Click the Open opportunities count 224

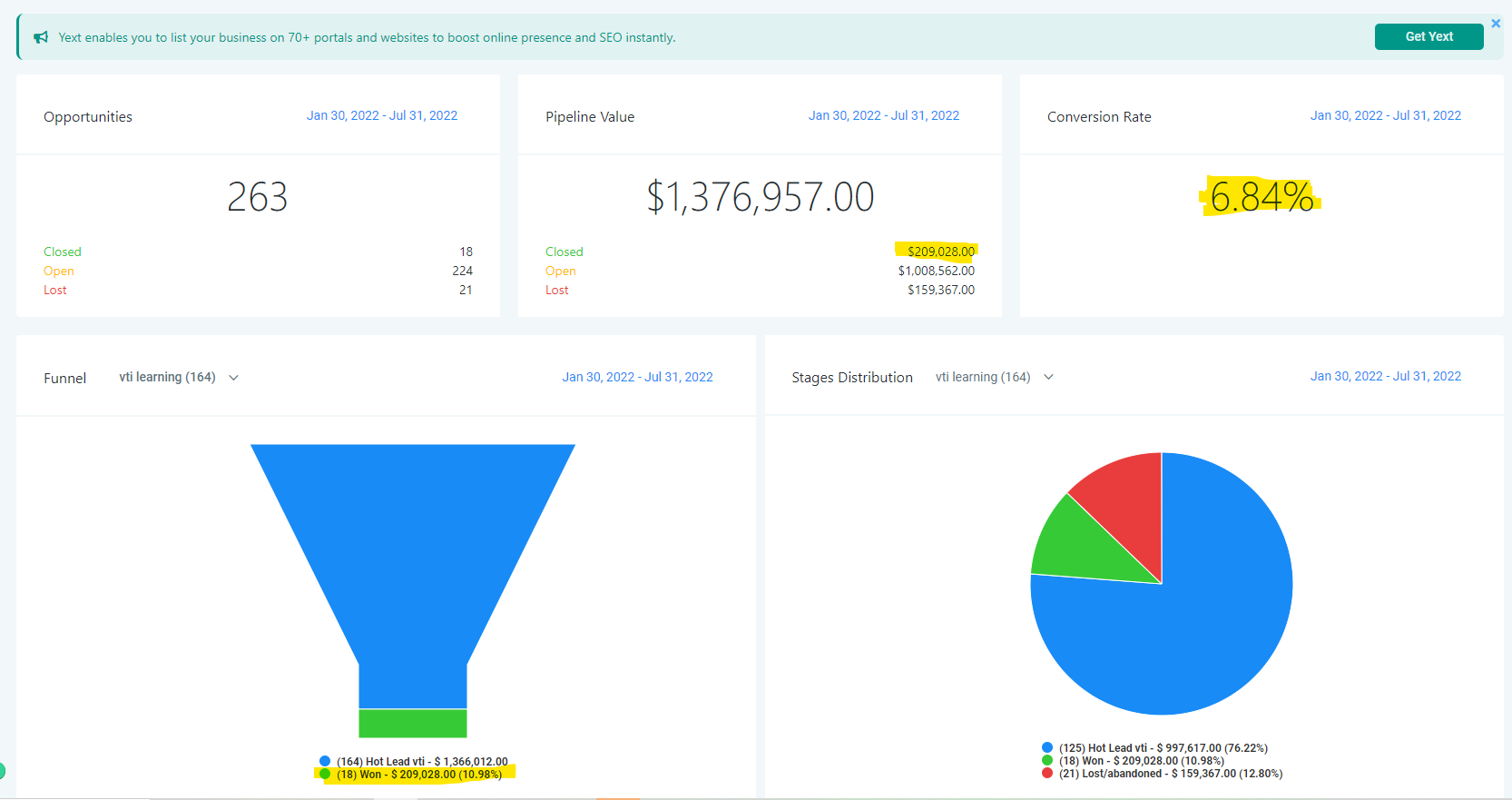(x=463, y=271)
